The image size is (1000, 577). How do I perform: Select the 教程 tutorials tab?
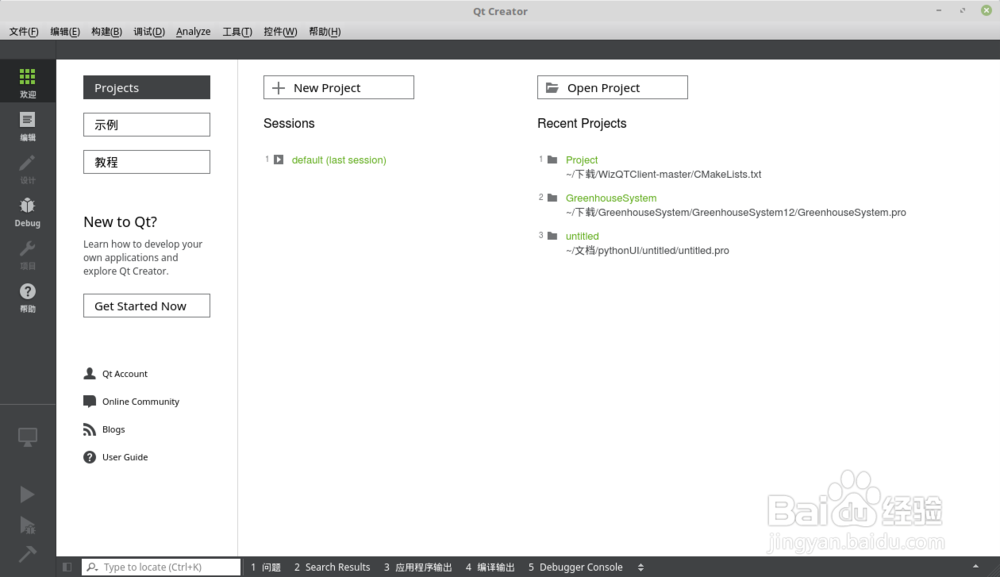[147, 162]
